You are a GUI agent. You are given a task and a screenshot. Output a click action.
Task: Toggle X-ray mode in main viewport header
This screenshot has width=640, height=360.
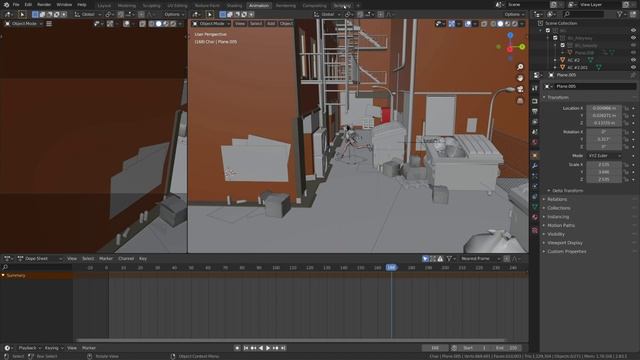pyautogui.click(x=484, y=24)
